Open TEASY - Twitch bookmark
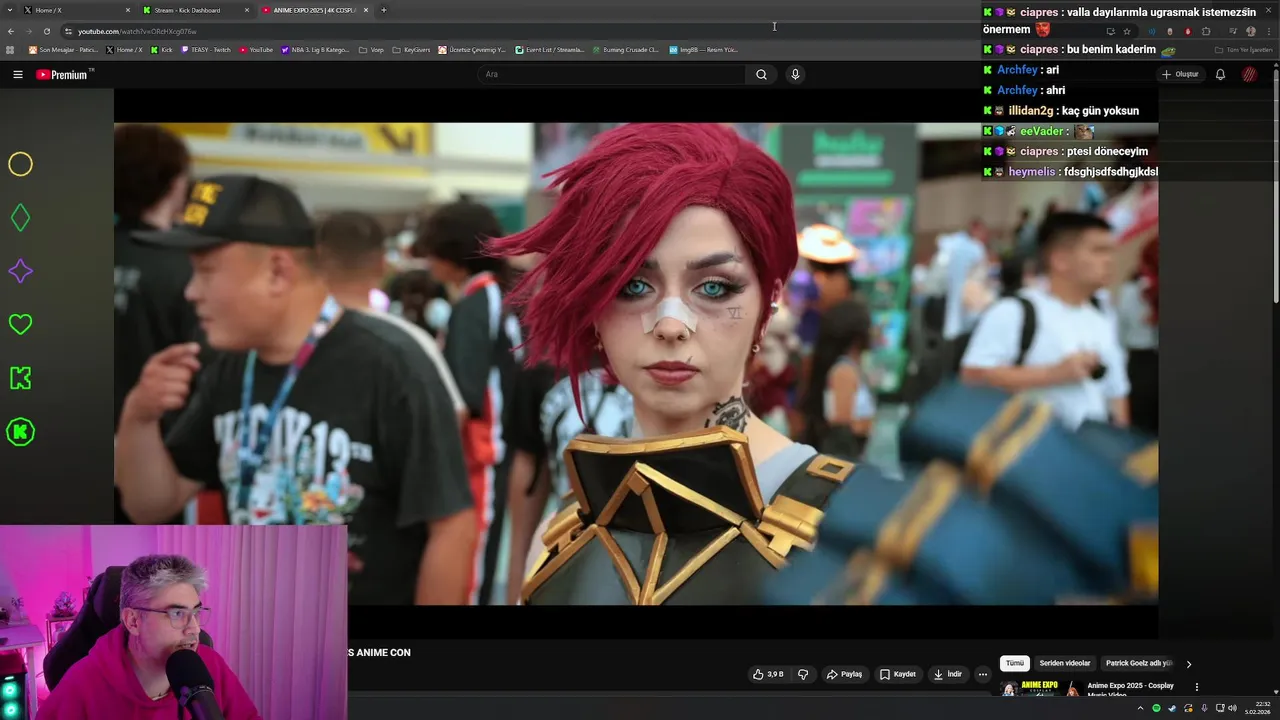 point(206,49)
